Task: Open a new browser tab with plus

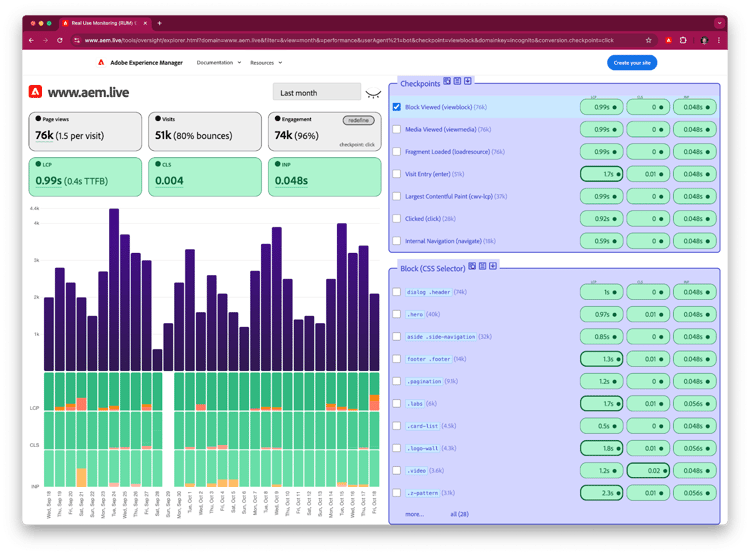Action: [x=159, y=23]
